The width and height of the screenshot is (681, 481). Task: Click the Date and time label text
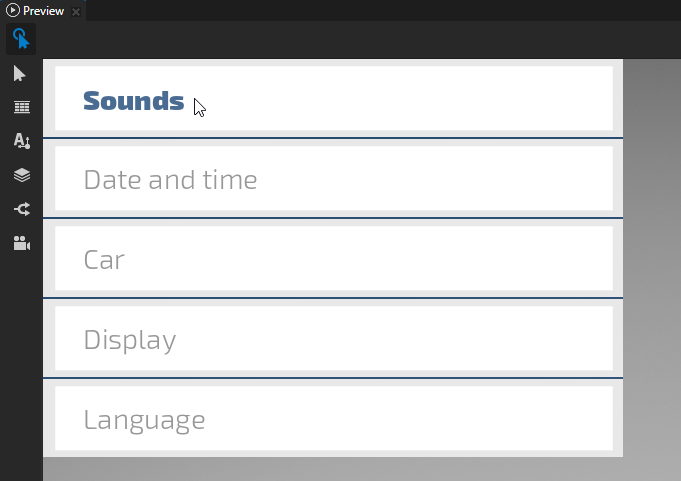coord(170,180)
